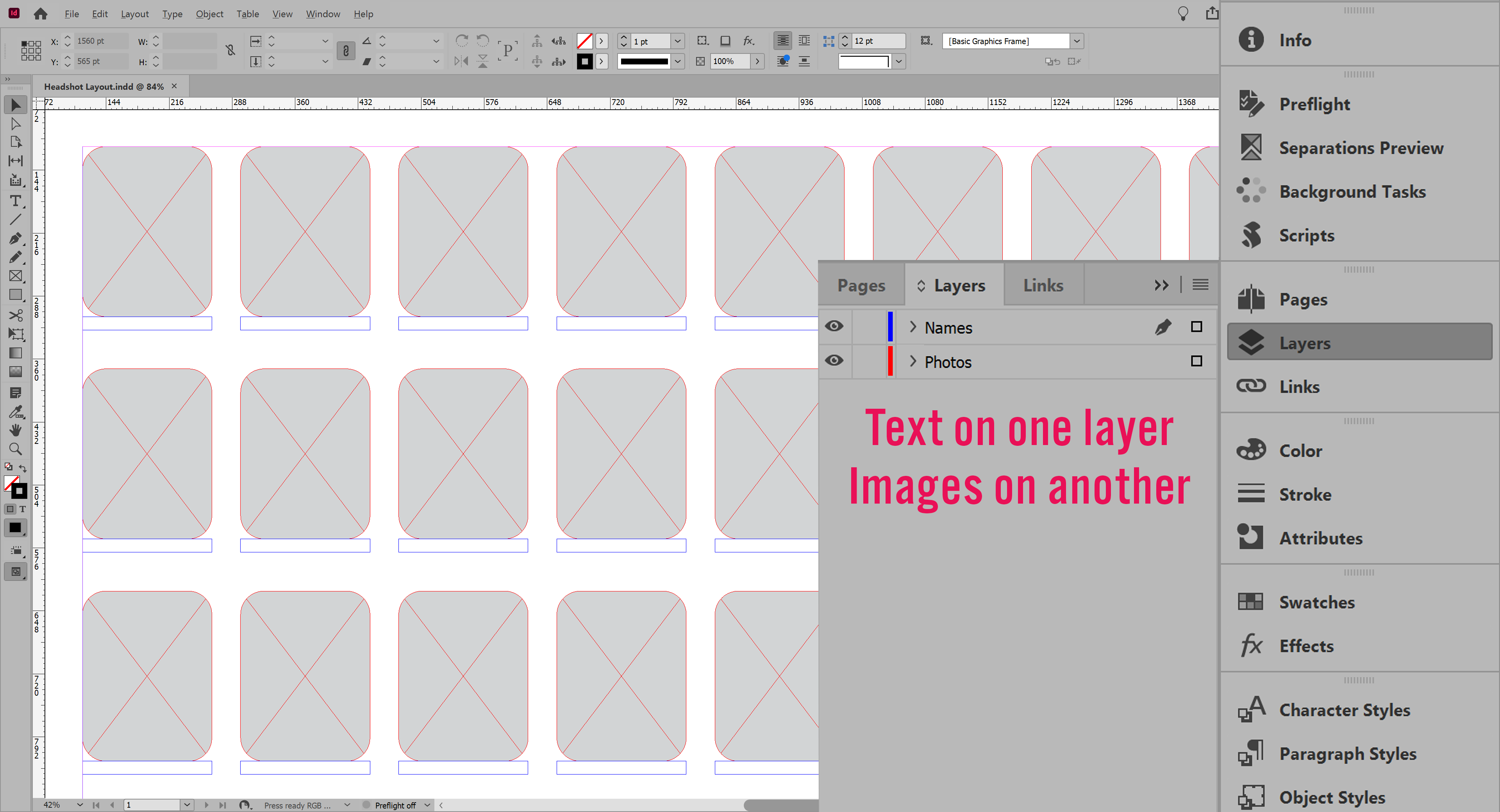This screenshot has width=1500, height=812.
Task: Open the Basic Graphics Frame style dropdown
Action: pyautogui.click(x=1077, y=41)
